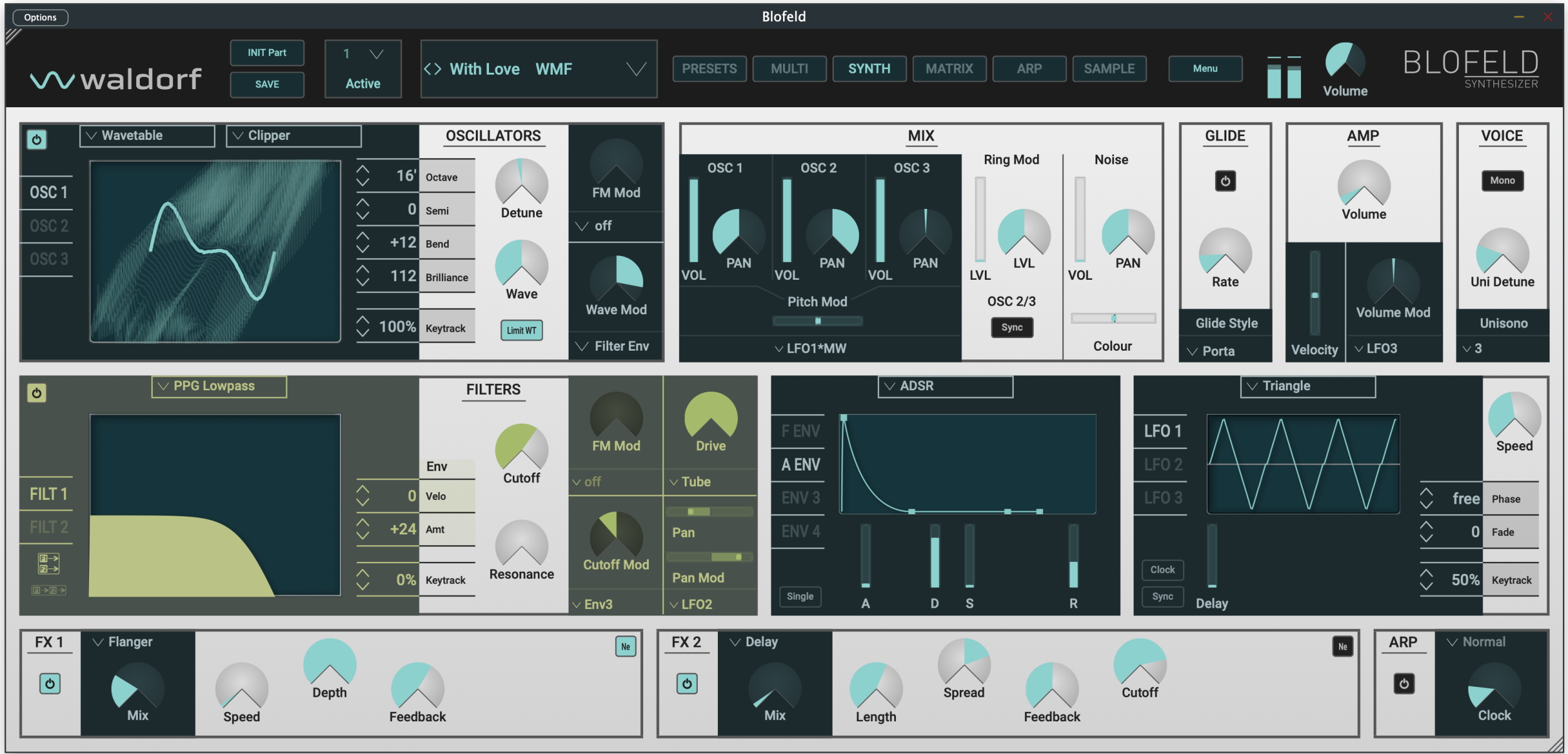Expand the Triangle LFO shape dropdown
The image size is (1568, 754).
pos(1307,386)
